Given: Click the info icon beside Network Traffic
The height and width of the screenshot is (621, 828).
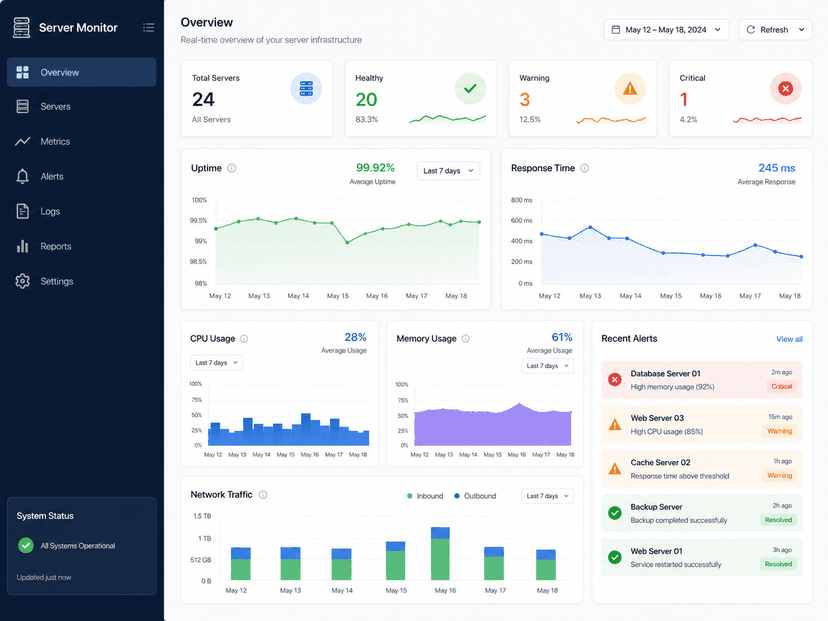Looking at the screenshot, I should coord(263,495).
